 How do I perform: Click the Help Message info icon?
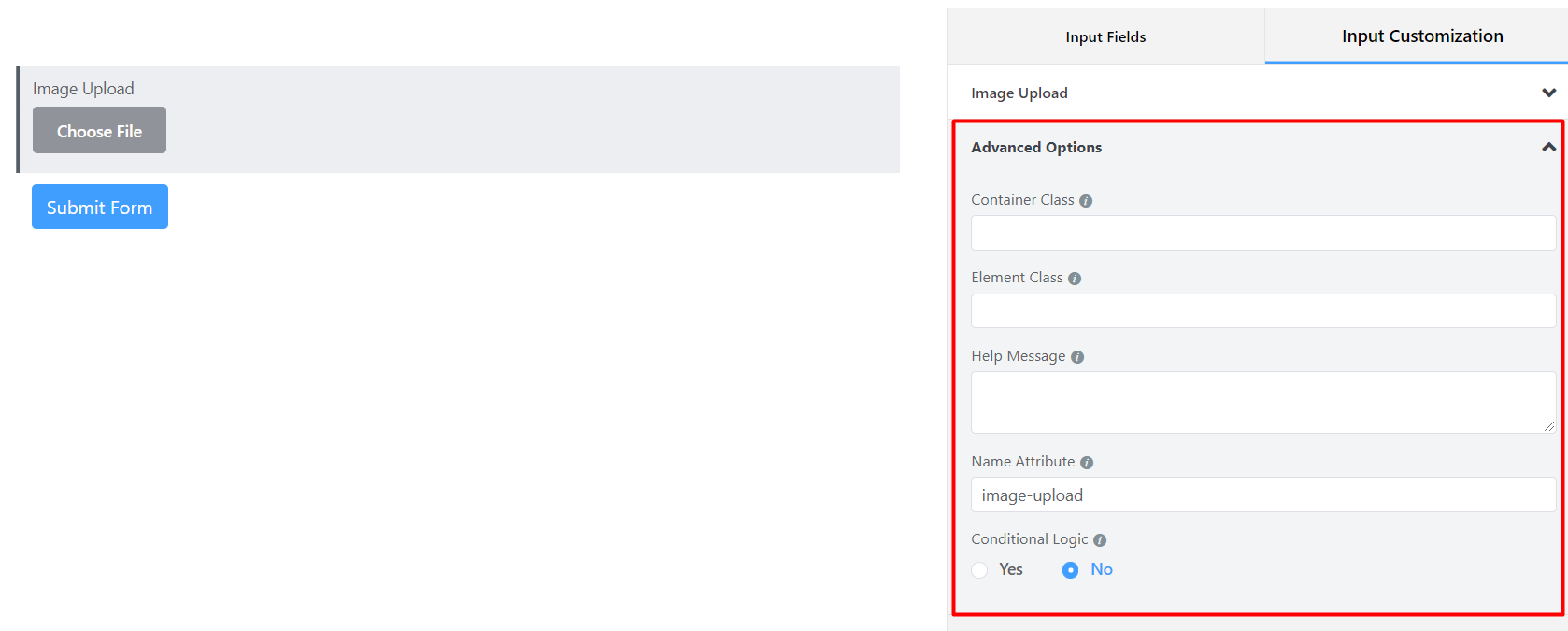(x=1077, y=357)
